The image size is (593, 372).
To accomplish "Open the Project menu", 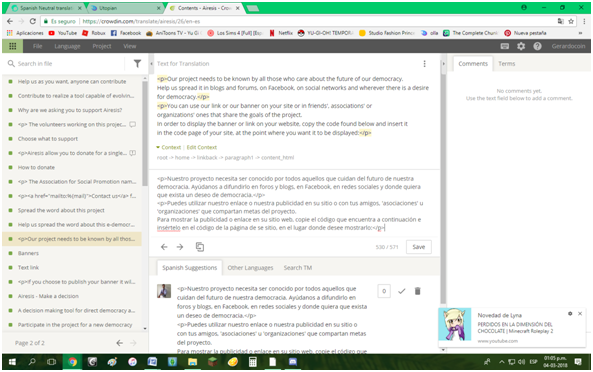I will pyautogui.click(x=102, y=46).
